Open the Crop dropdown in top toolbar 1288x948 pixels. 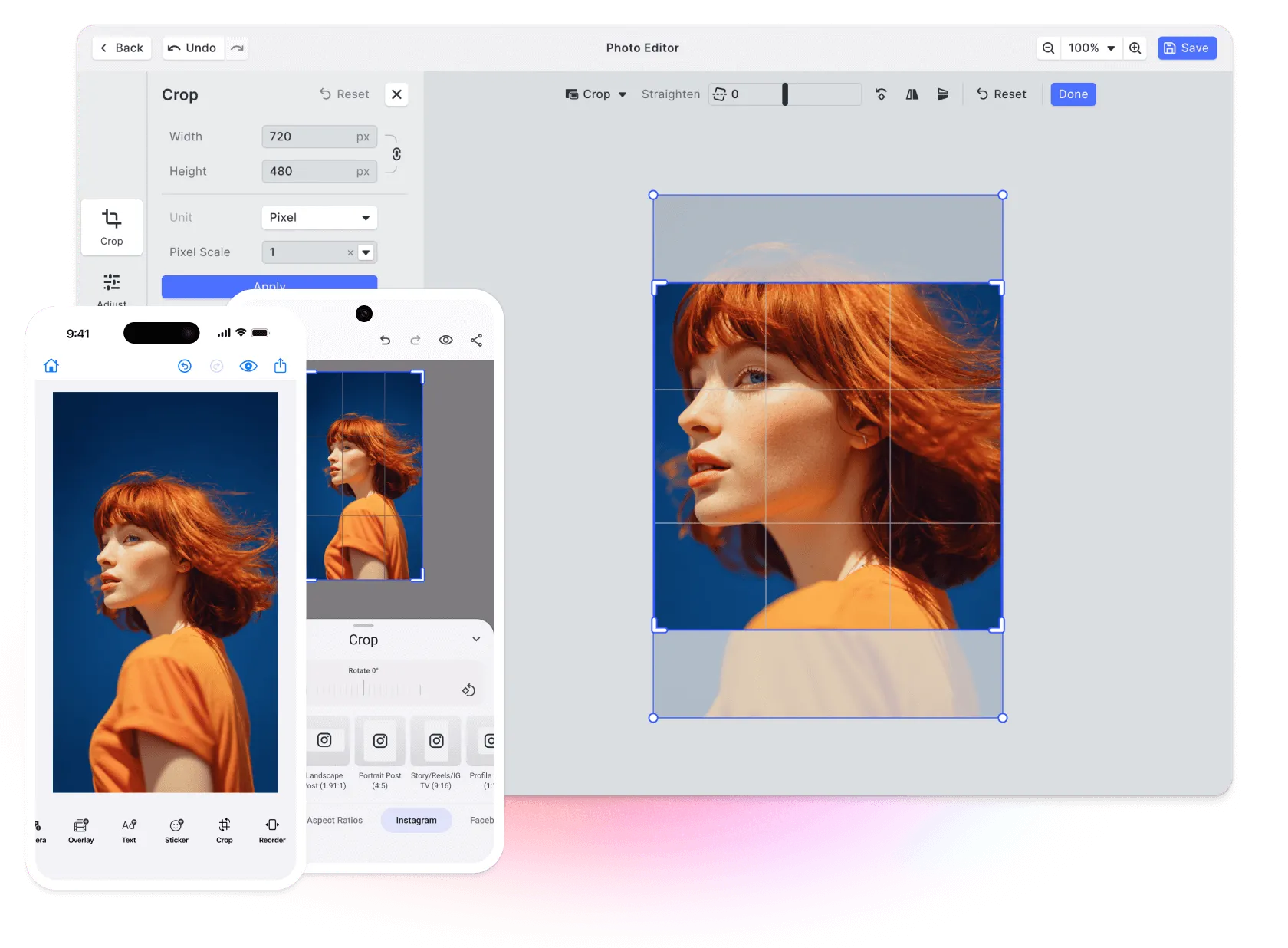pyautogui.click(x=596, y=94)
